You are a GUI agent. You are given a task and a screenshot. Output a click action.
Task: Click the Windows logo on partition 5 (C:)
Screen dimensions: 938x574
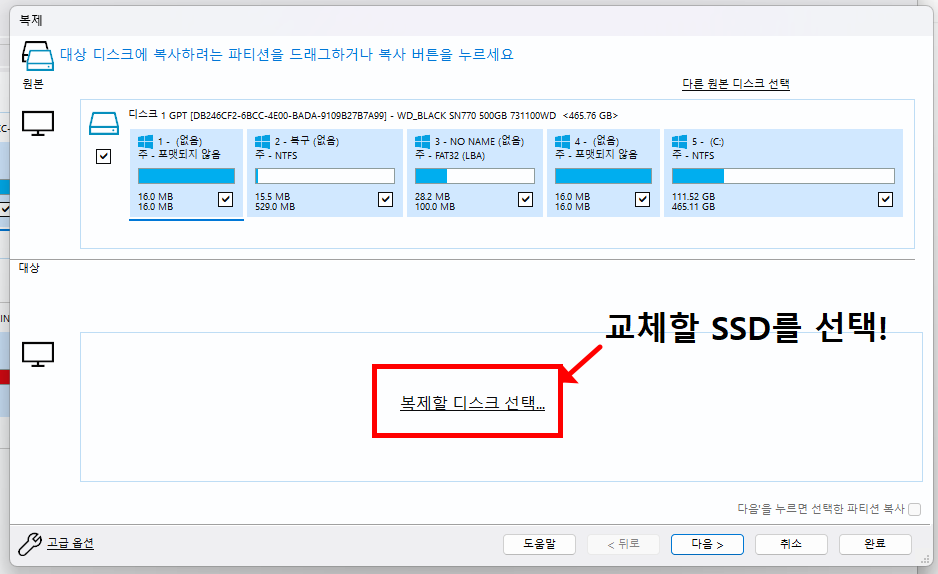[679, 142]
